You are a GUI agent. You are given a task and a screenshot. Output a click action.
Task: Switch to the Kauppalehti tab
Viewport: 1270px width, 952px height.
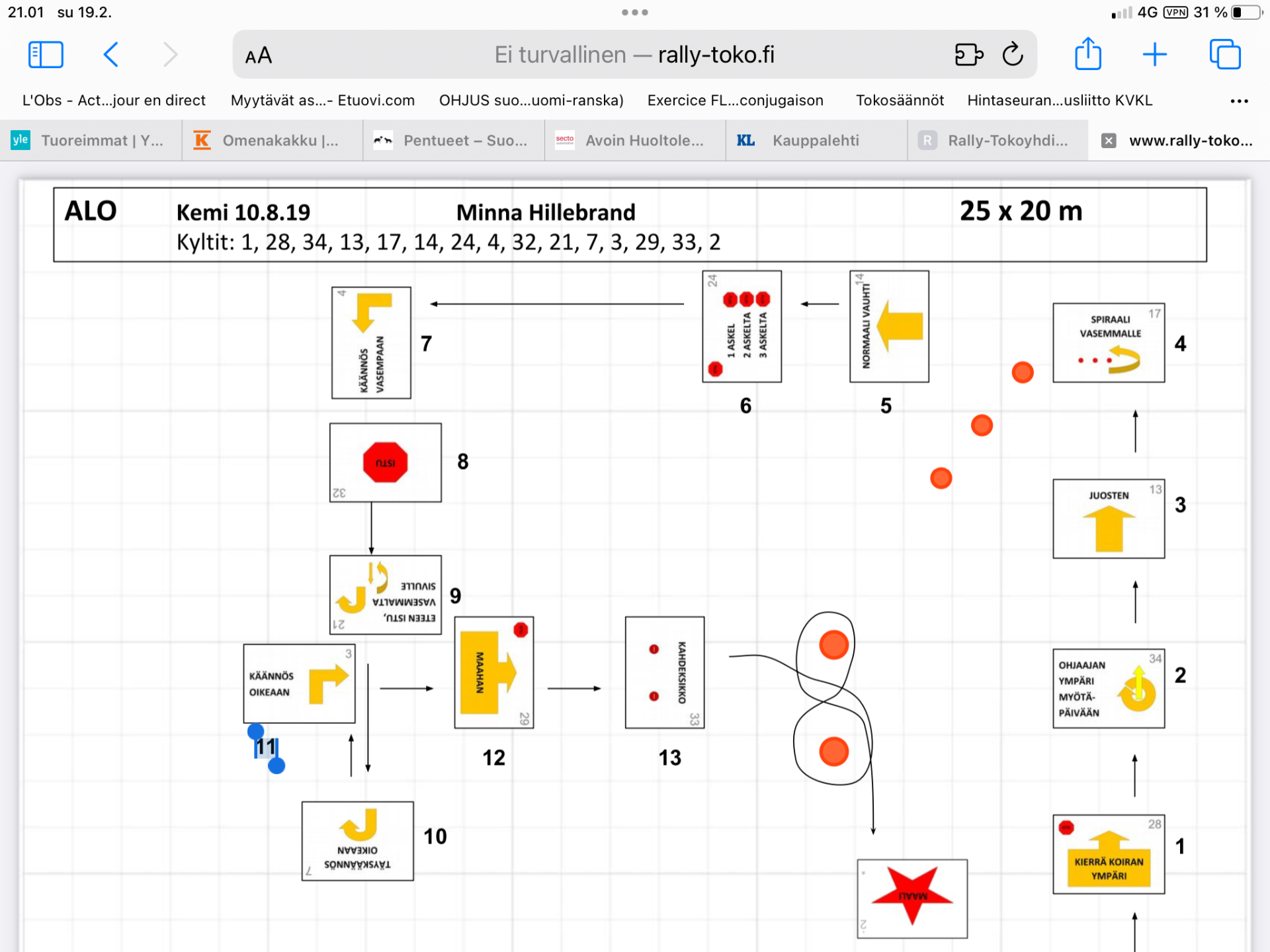point(815,140)
